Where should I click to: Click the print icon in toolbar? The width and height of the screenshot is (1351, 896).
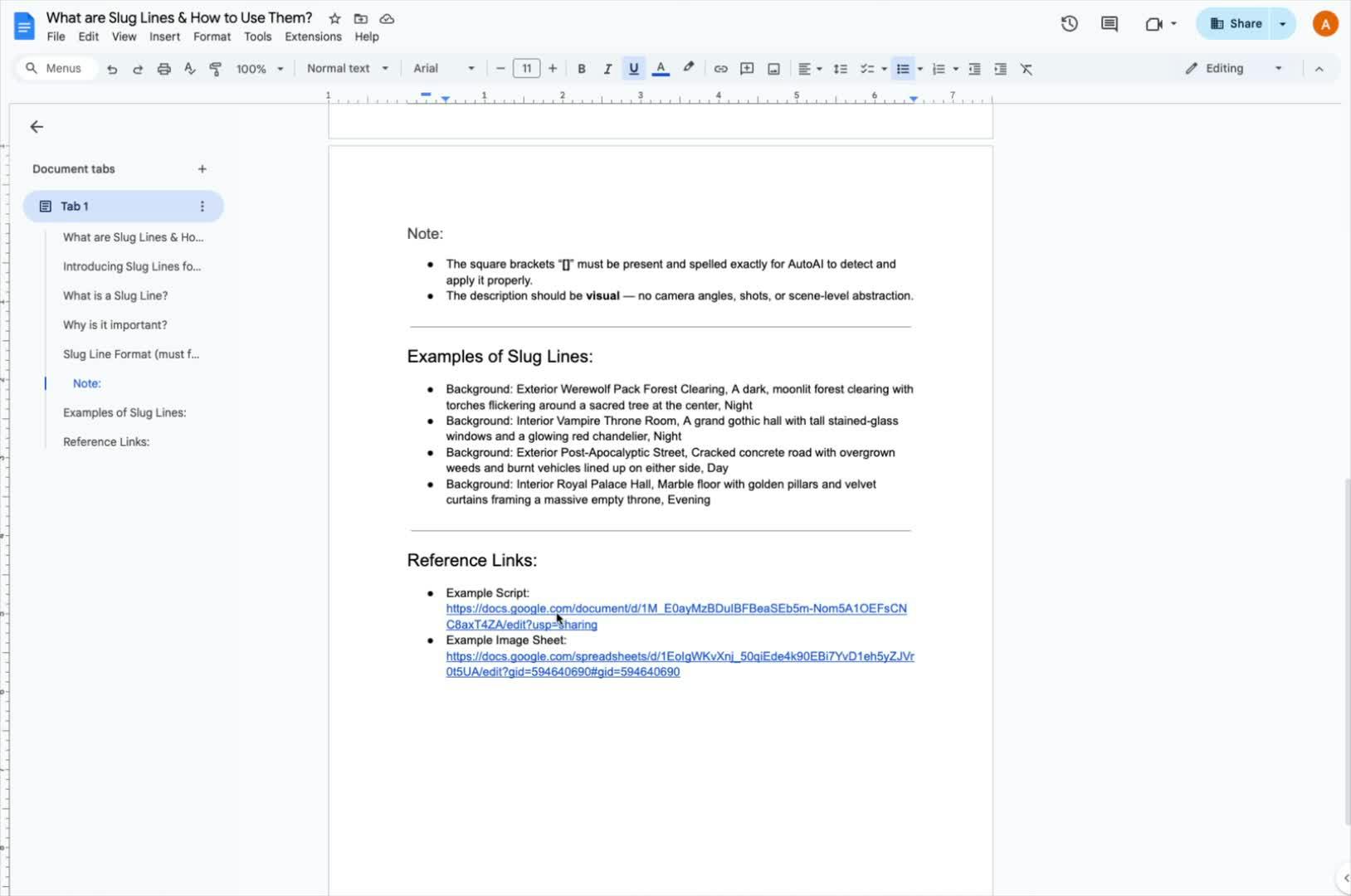coord(164,69)
